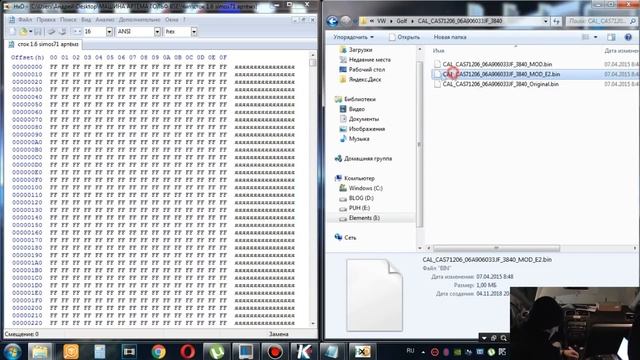The image size is (640, 360).
Task: Click the change view icon in Explorer
Action: (x=585, y=37)
